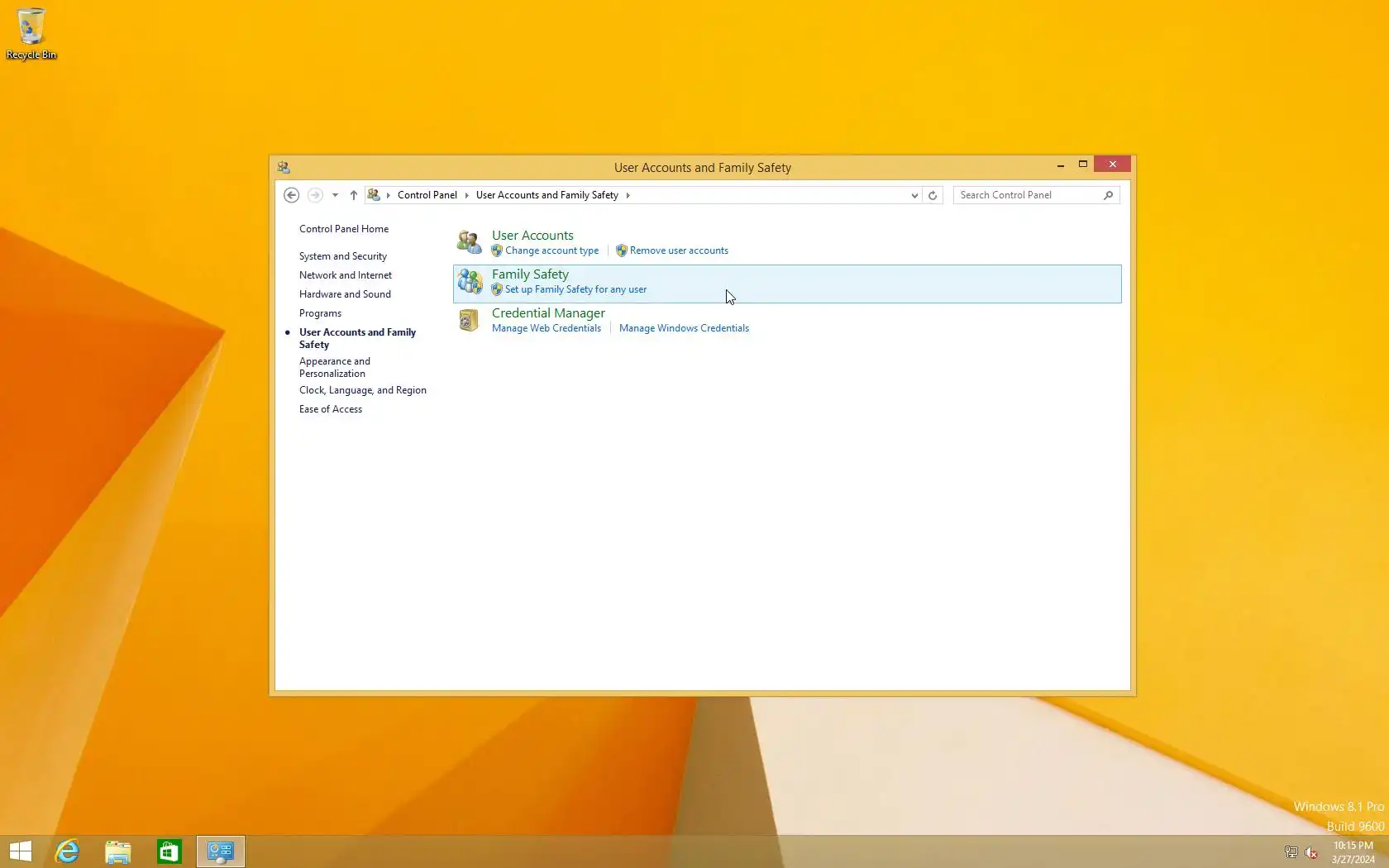1389x868 pixels.
Task: Open Network and Internet category
Action: [x=346, y=275]
